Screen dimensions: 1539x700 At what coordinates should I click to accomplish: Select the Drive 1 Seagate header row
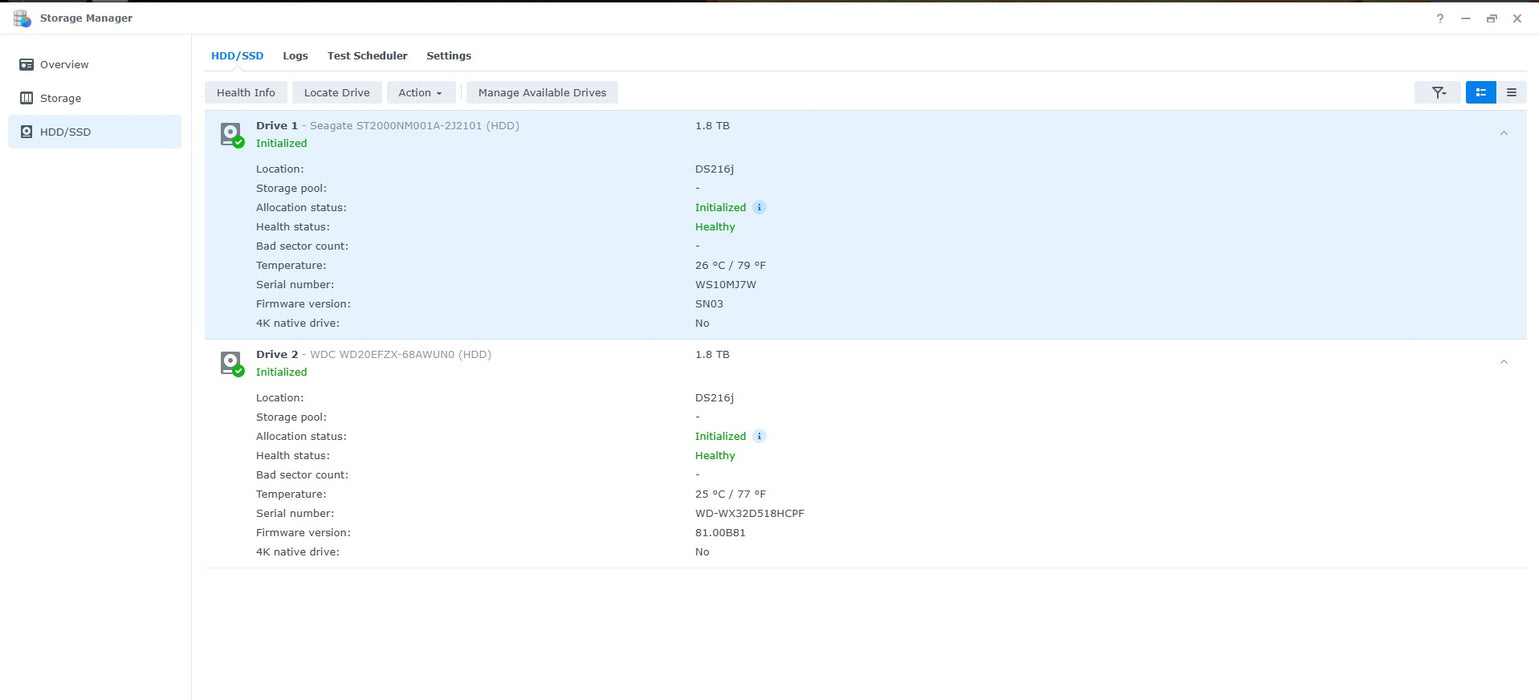[865, 134]
